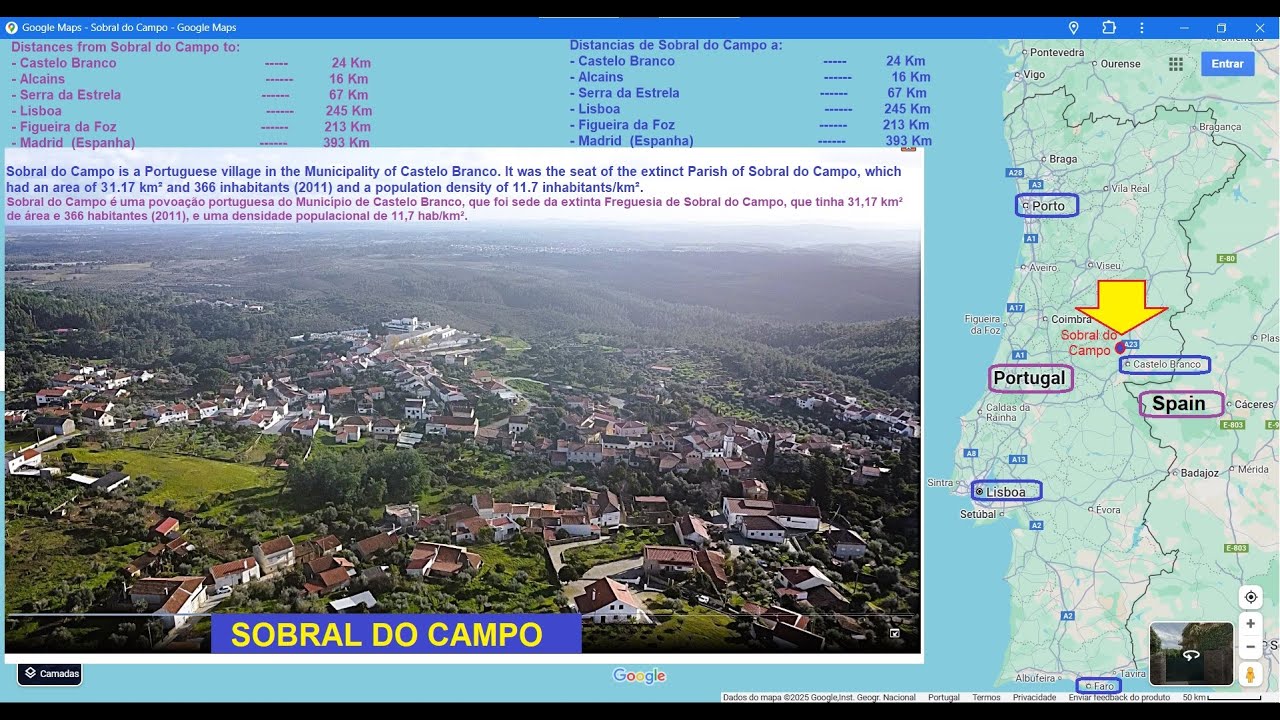Click the Portugal link in map footer
Image resolution: width=1280 pixels, height=720 pixels.
(x=943, y=697)
